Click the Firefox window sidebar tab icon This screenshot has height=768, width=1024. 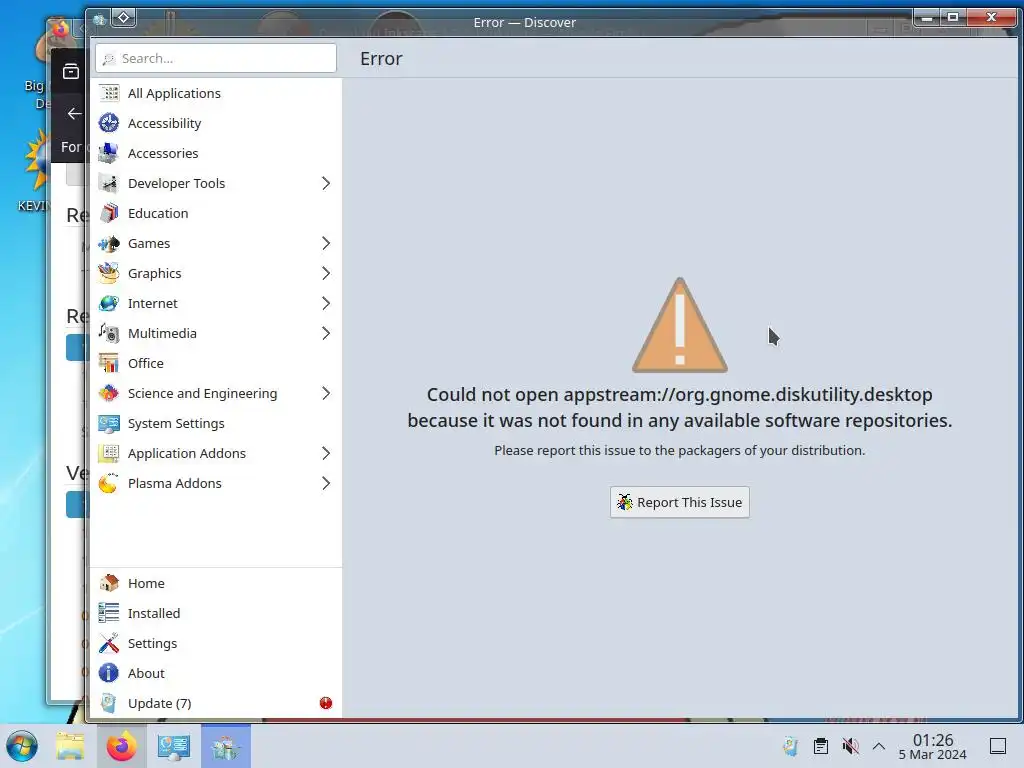(71, 71)
